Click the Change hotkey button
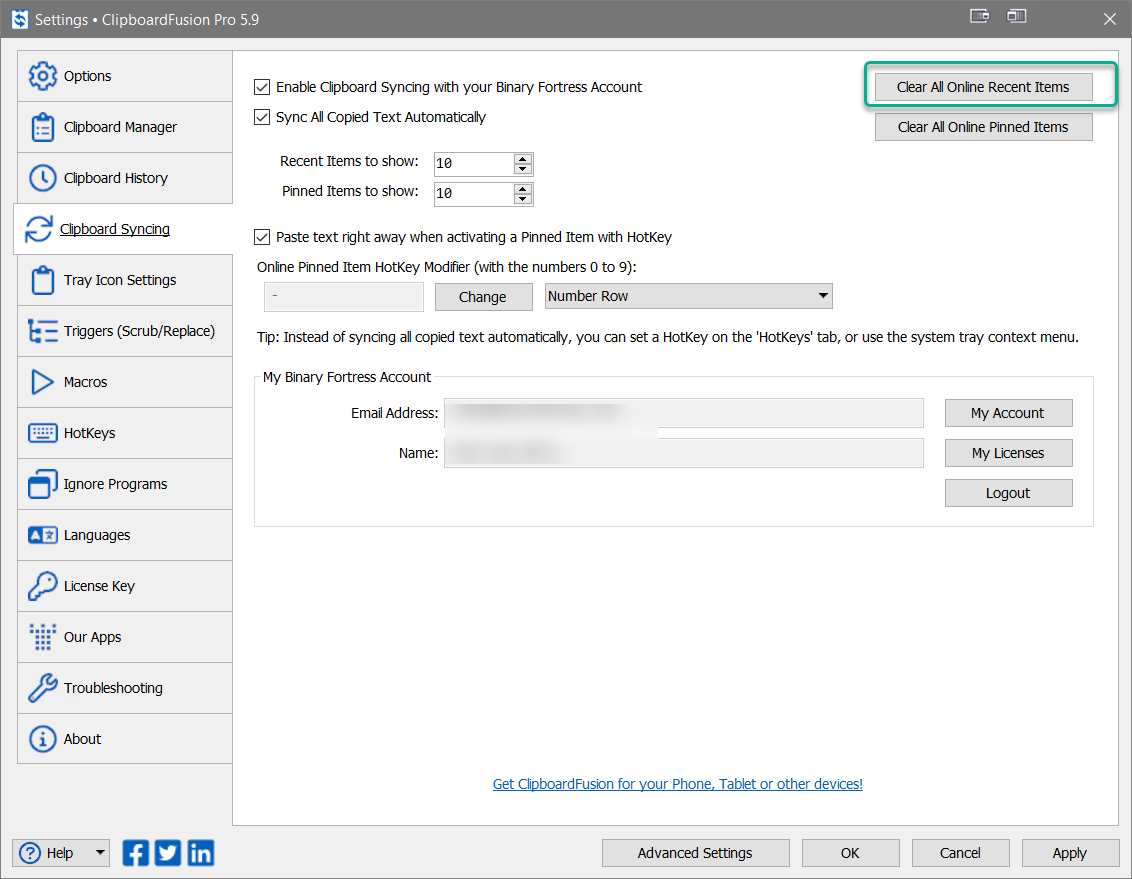The width and height of the screenshot is (1132, 879). [x=483, y=297]
